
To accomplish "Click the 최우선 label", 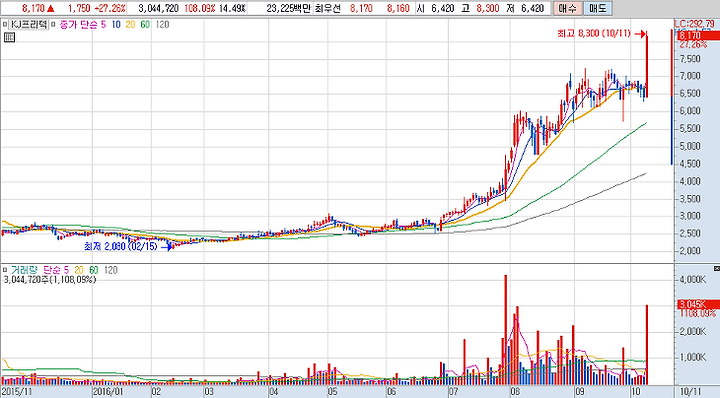I will 327,8.
